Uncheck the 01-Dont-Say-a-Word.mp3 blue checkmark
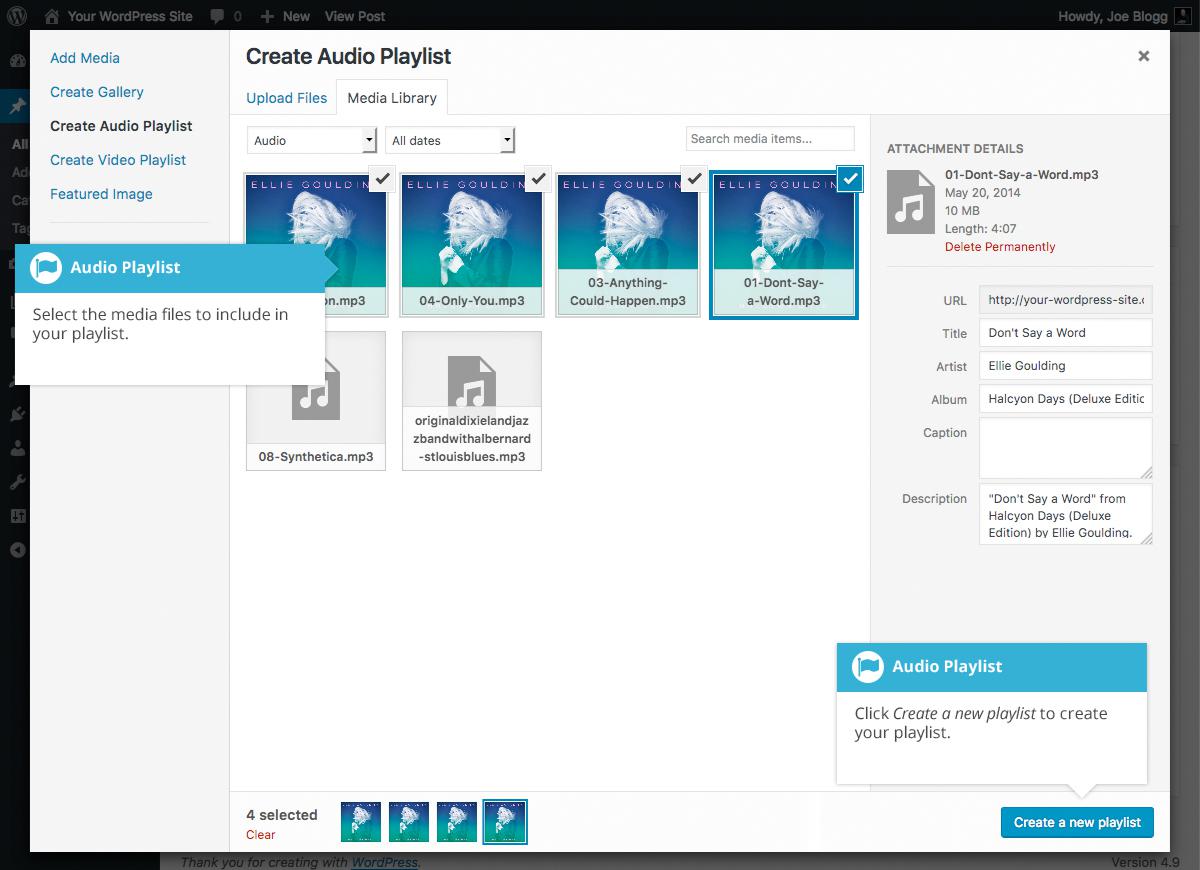The height and width of the screenshot is (870, 1200). [850, 179]
